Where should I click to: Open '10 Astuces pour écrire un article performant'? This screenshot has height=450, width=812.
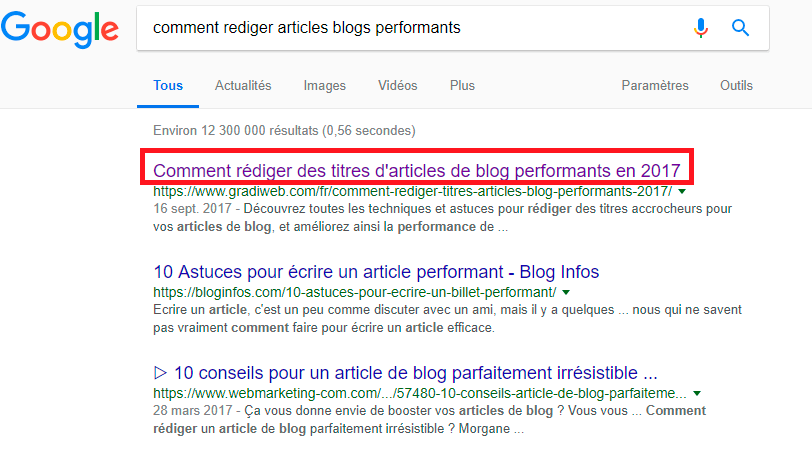[376, 272]
